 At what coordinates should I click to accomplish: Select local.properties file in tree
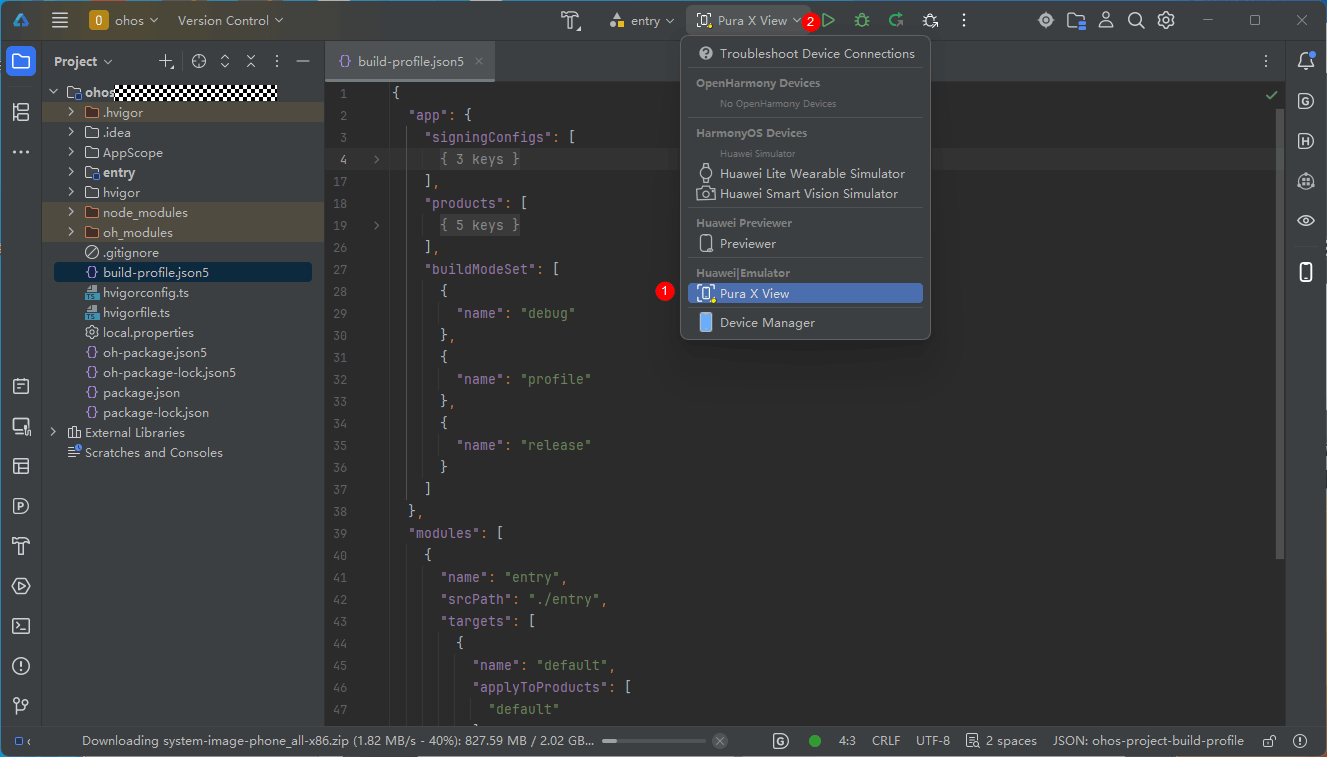[148, 332]
